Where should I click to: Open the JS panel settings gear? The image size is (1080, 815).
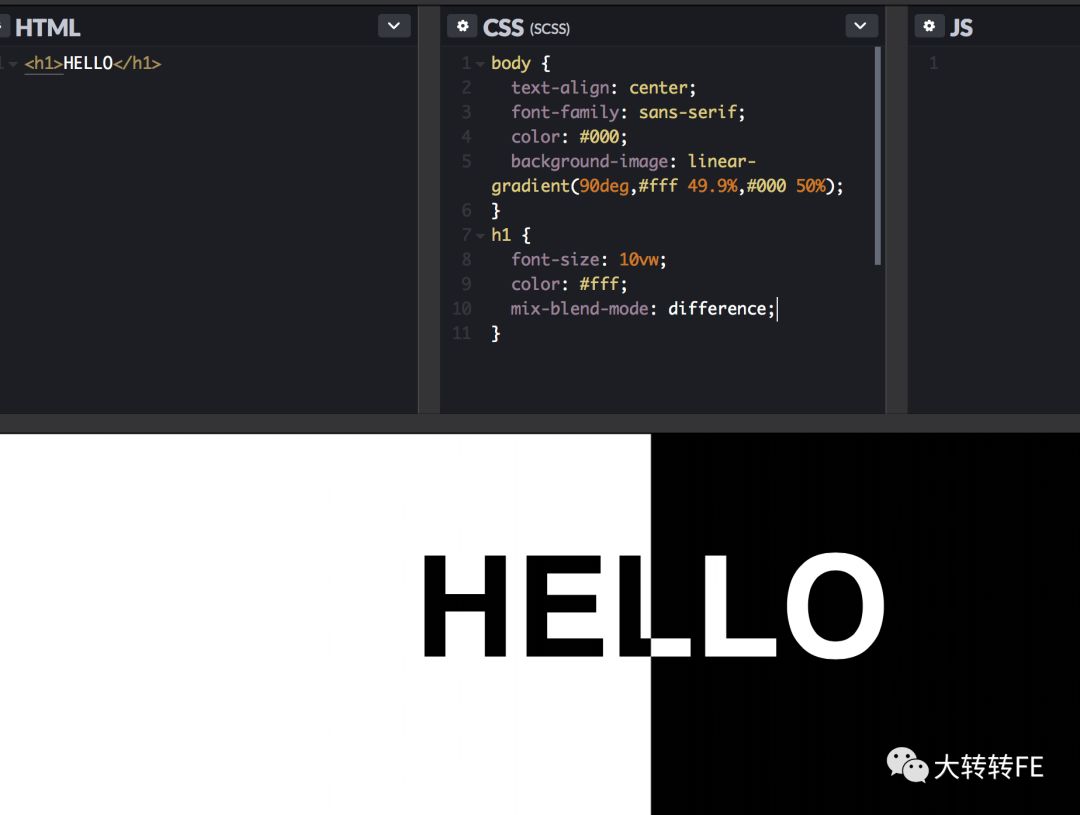tap(929, 26)
